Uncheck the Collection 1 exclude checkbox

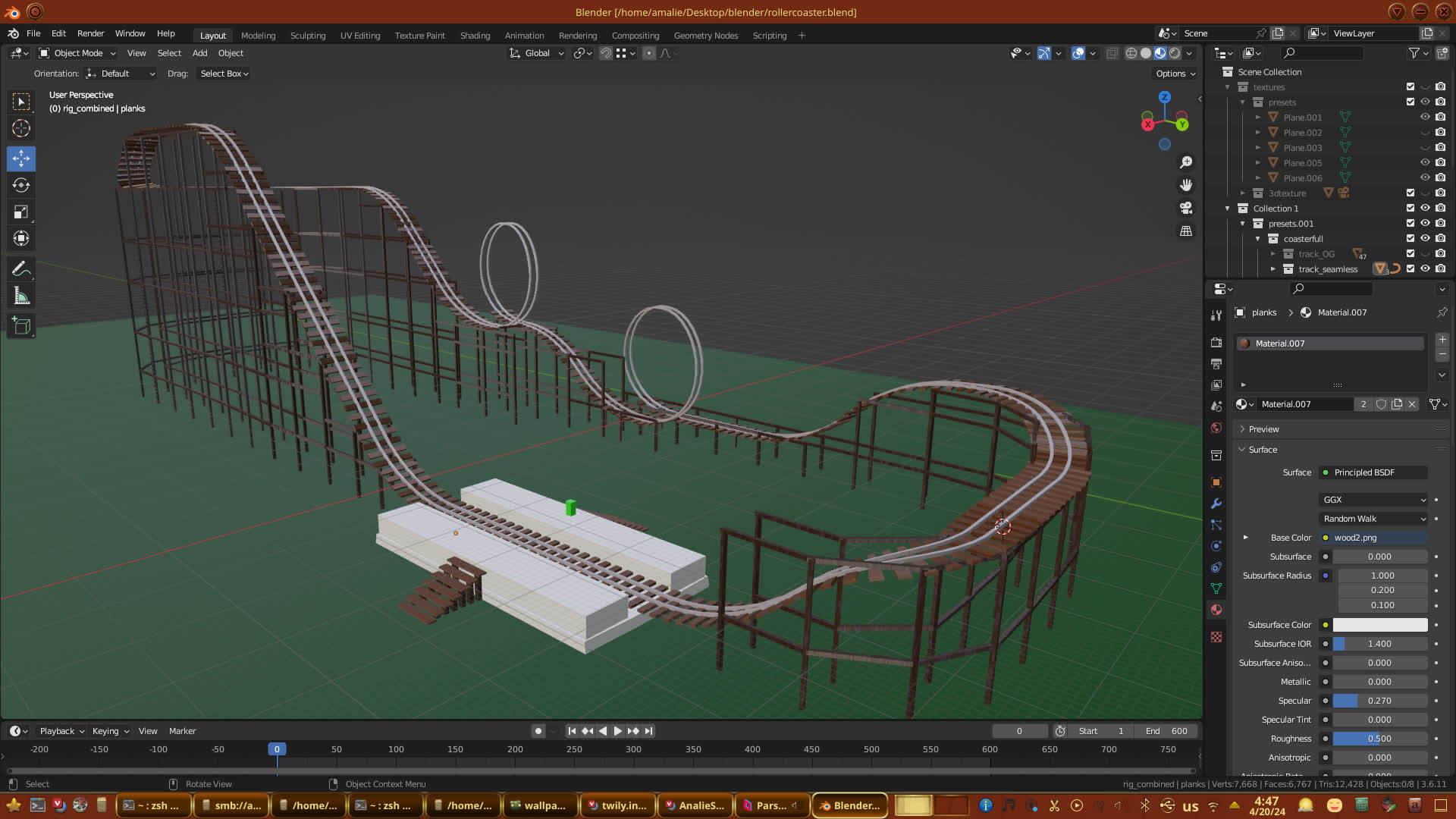tap(1410, 208)
